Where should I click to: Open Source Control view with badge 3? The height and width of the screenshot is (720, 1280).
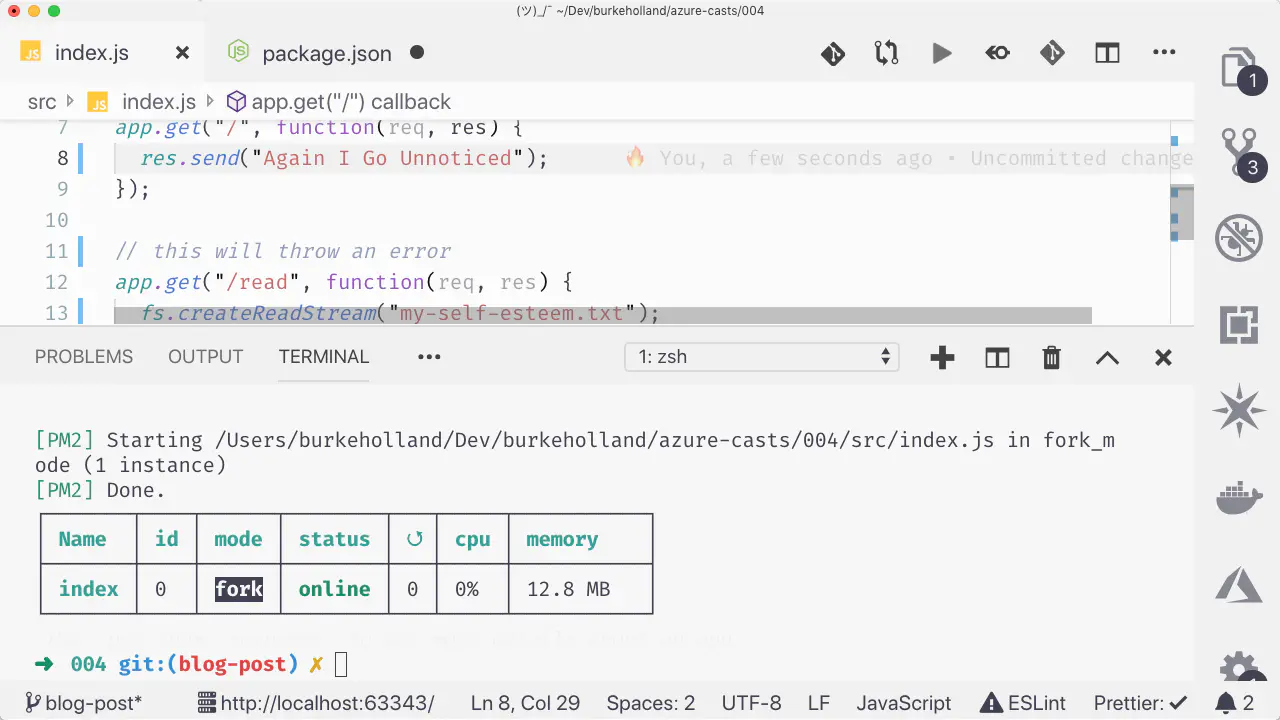pyautogui.click(x=1238, y=151)
